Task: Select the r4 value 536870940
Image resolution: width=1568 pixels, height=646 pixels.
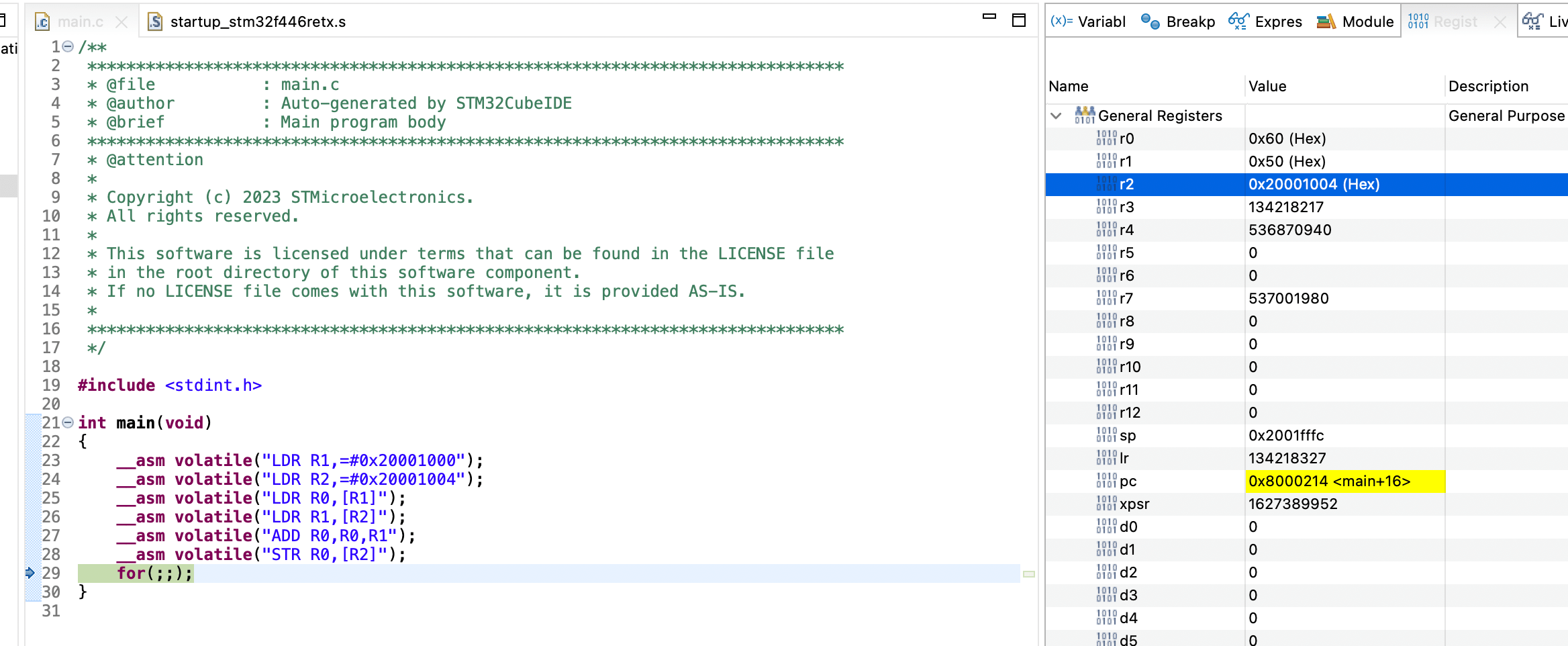Action: [x=1290, y=230]
